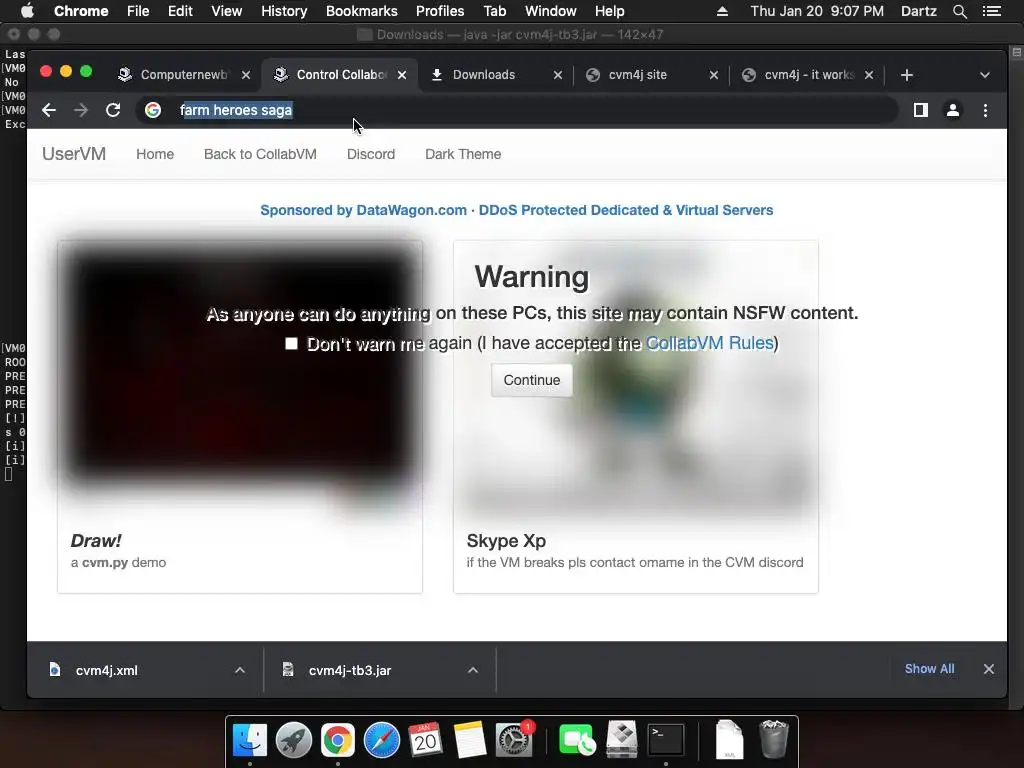Viewport: 1024px width, 768px height.
Task: Tick the Don't warn me again checkbox
Action: (x=291, y=344)
